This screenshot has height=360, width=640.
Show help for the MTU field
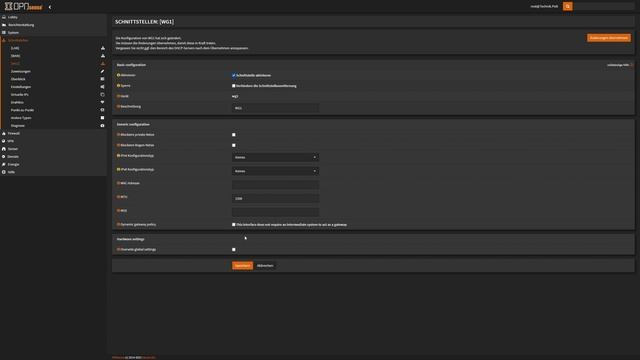coord(118,197)
